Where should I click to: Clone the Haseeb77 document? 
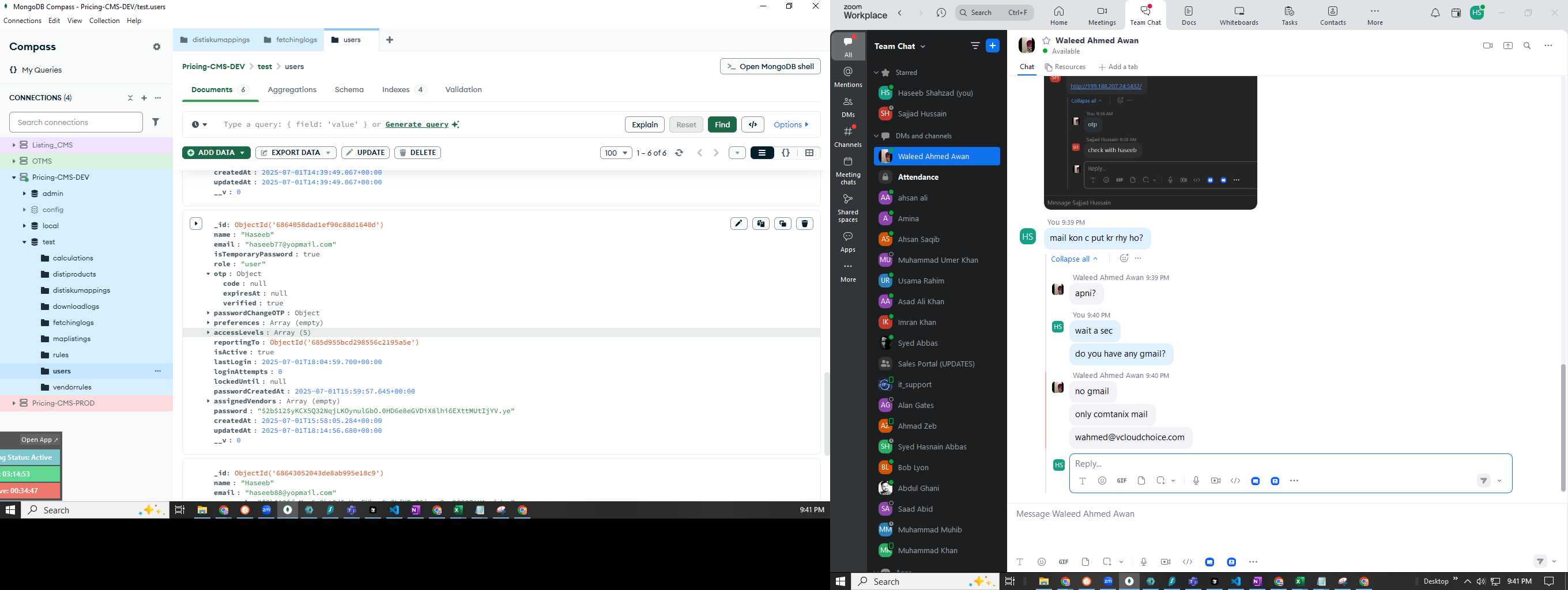783,224
